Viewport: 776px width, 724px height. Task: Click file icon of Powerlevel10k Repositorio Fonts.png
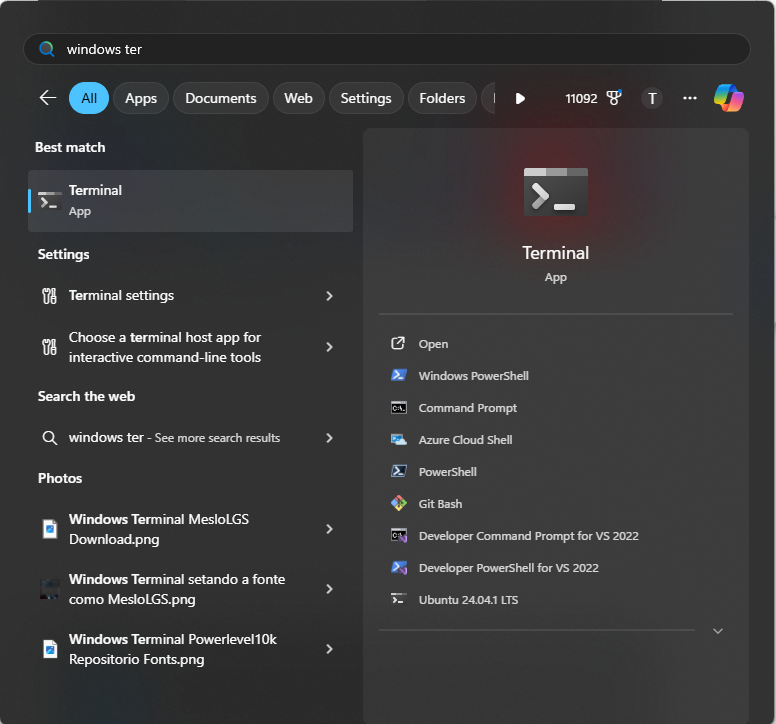point(50,649)
